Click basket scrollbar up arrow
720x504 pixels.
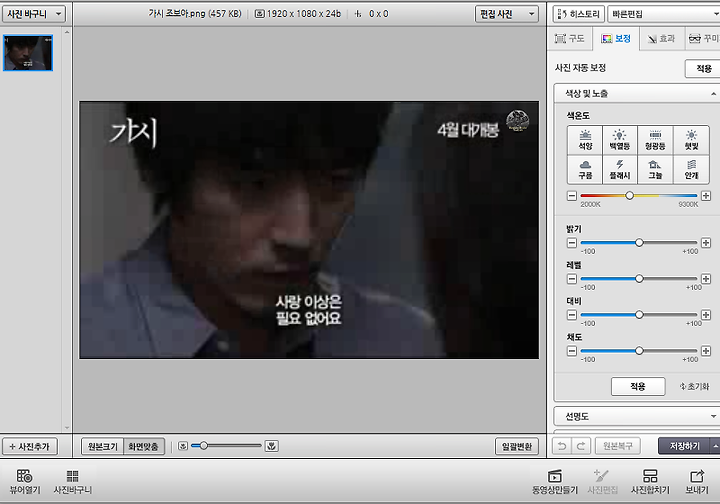coord(67,33)
